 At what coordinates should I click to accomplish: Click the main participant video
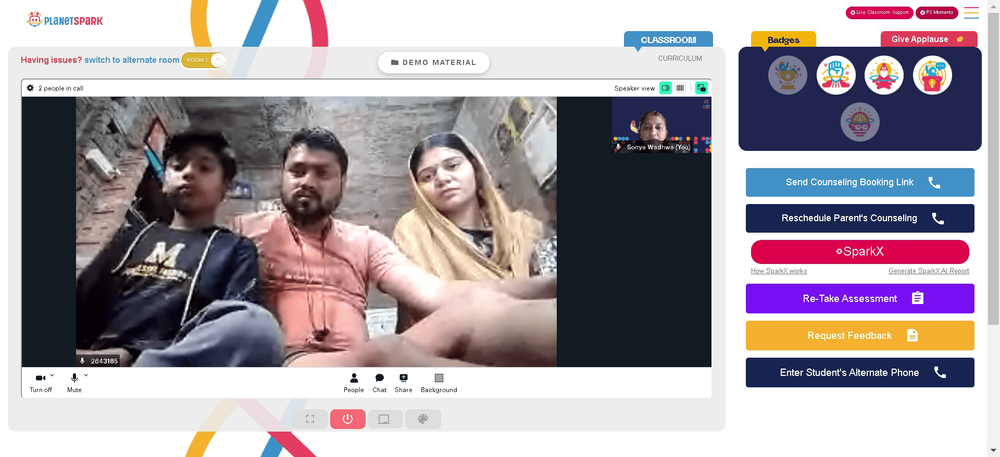pyautogui.click(x=316, y=232)
